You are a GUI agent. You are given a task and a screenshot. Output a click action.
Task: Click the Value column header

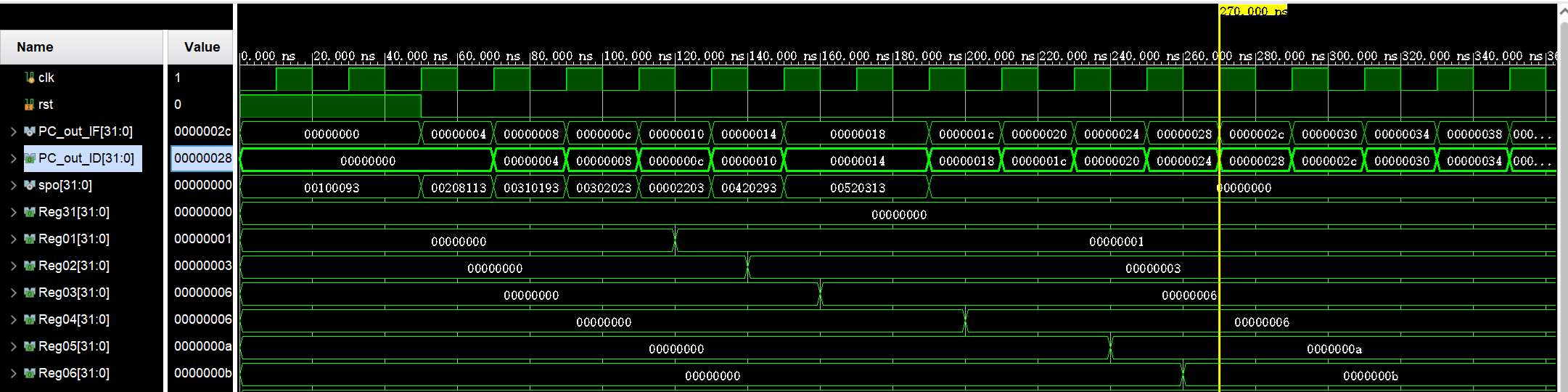202,47
